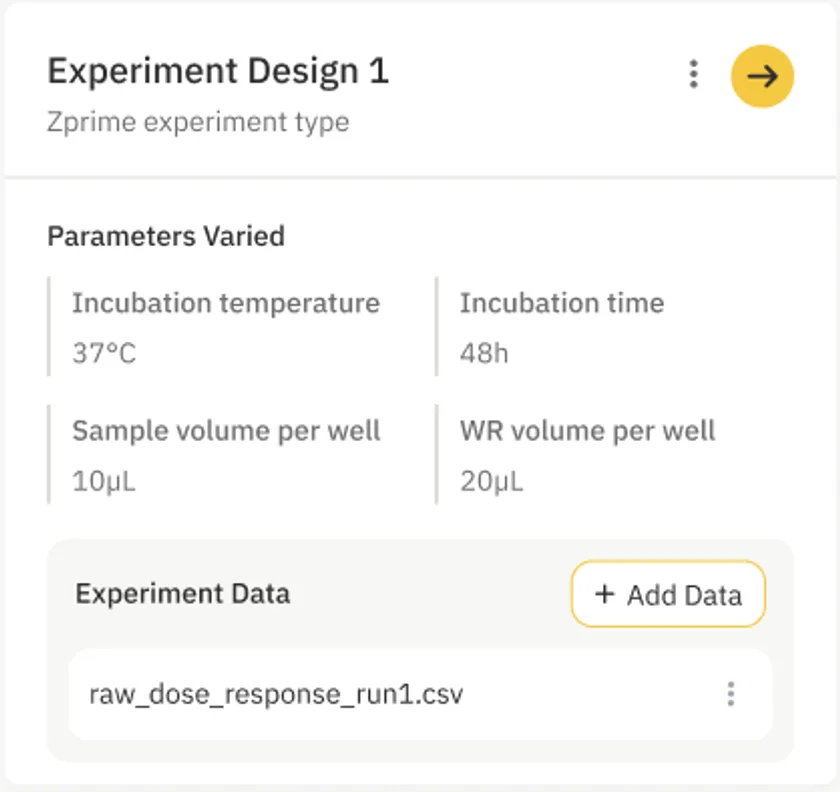Click the raw_dose_response_run1.csv filename text
The image size is (840, 792).
click(276, 694)
